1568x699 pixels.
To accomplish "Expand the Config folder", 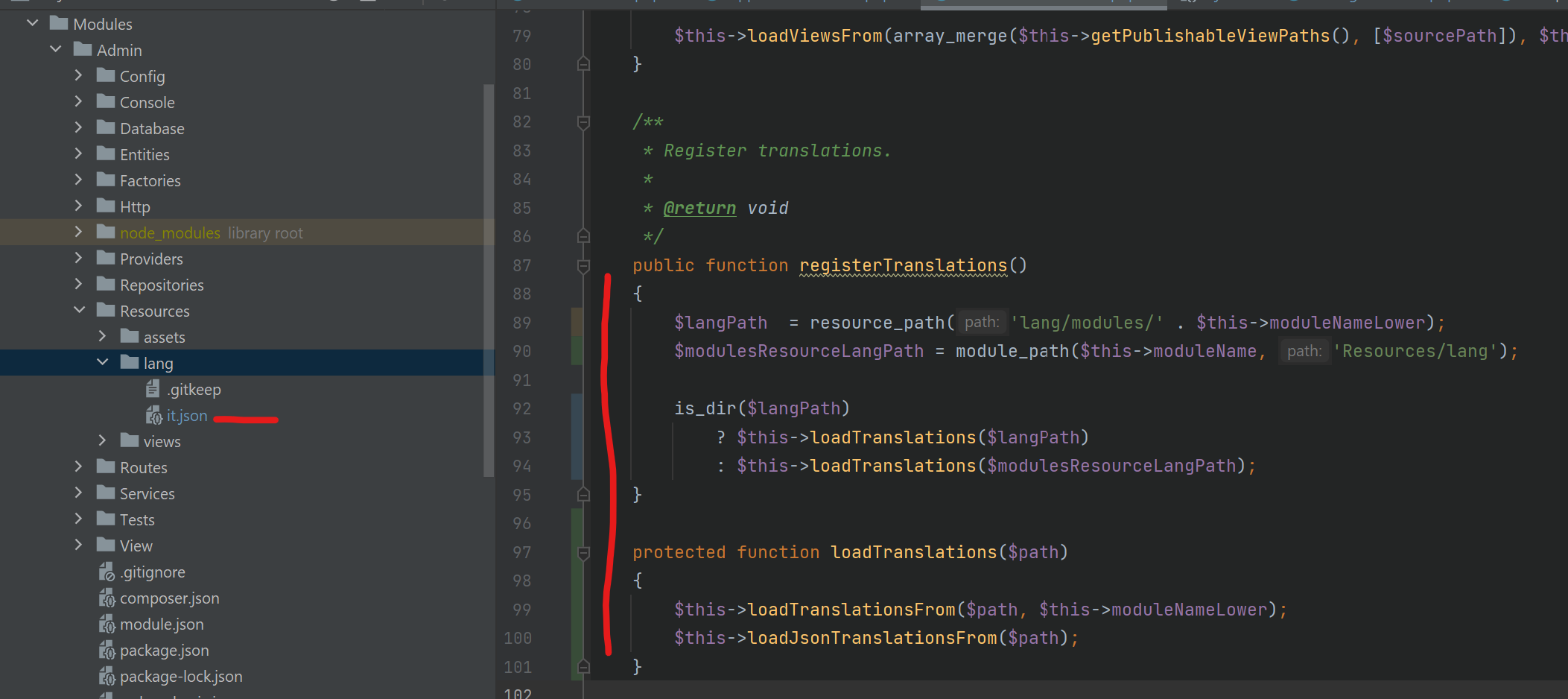I will point(78,75).
